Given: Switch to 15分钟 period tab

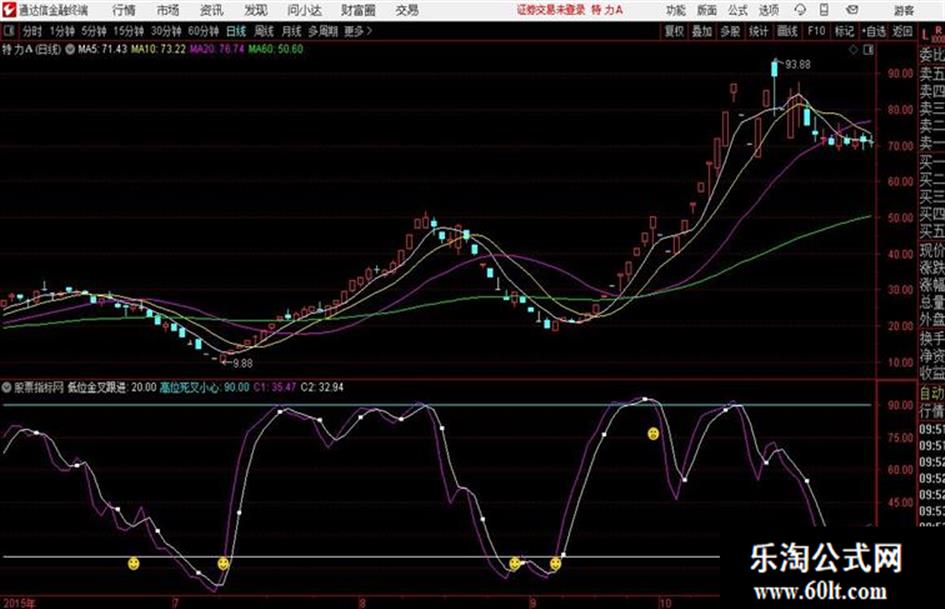Looking at the screenshot, I should [x=129, y=31].
